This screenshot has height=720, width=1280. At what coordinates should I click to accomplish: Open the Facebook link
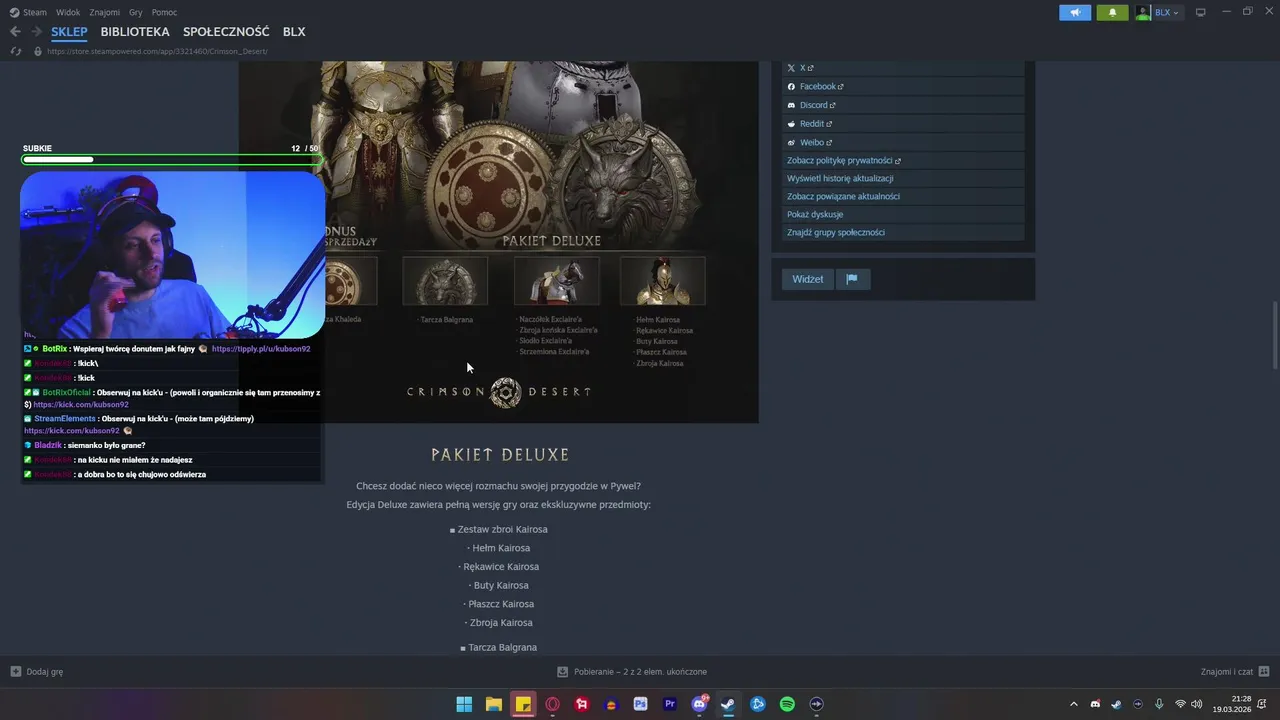click(904, 87)
